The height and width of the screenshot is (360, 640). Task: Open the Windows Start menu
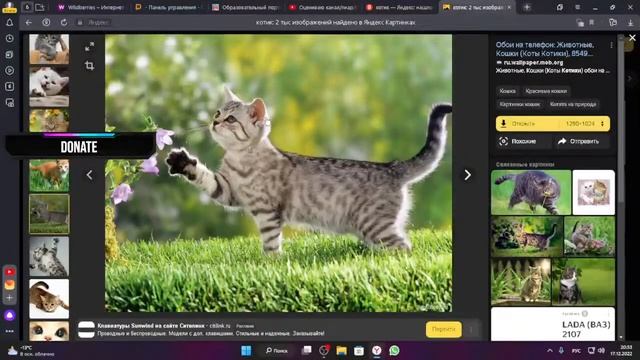tap(246, 351)
